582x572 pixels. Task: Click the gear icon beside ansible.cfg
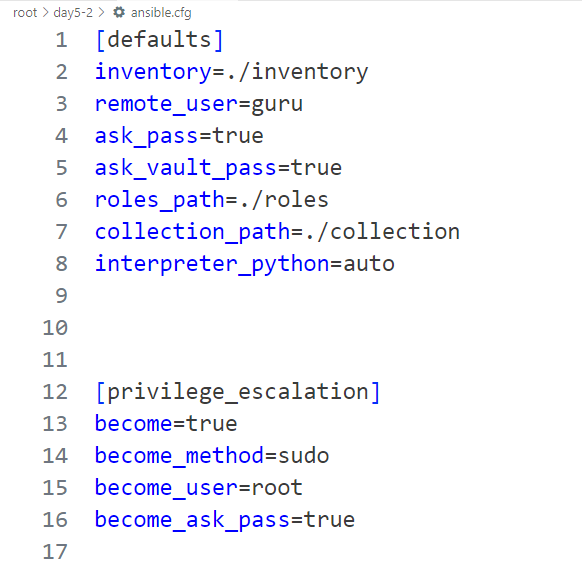(119, 13)
